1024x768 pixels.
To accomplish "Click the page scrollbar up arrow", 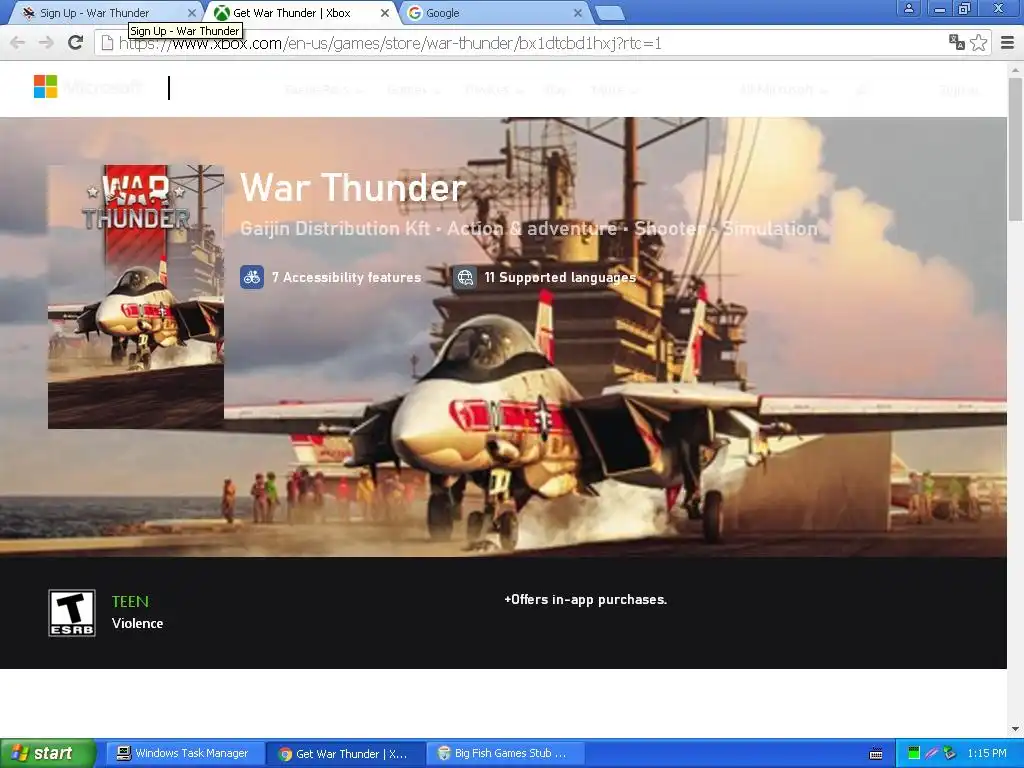I will coord(1016,69).
